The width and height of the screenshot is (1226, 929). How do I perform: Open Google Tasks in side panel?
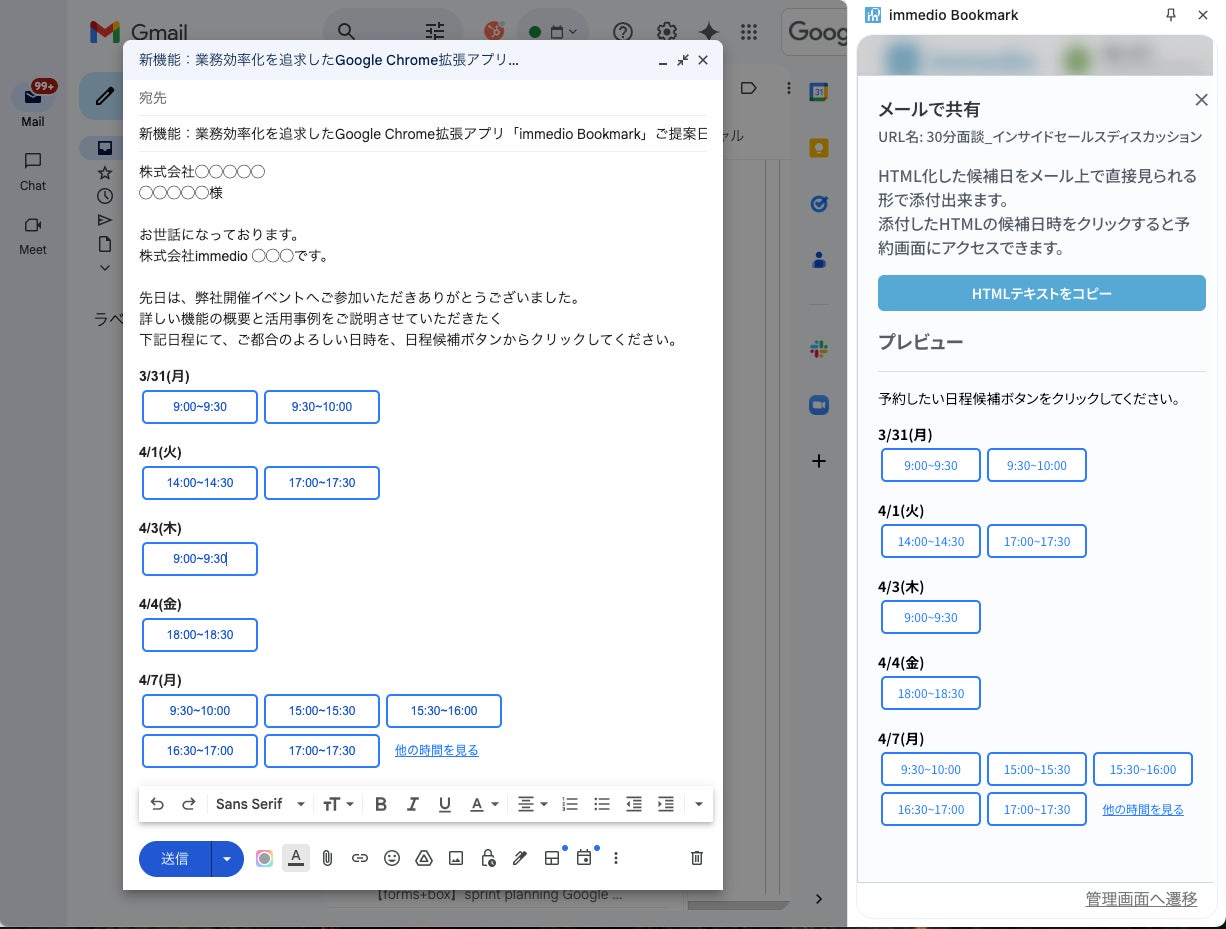819,204
